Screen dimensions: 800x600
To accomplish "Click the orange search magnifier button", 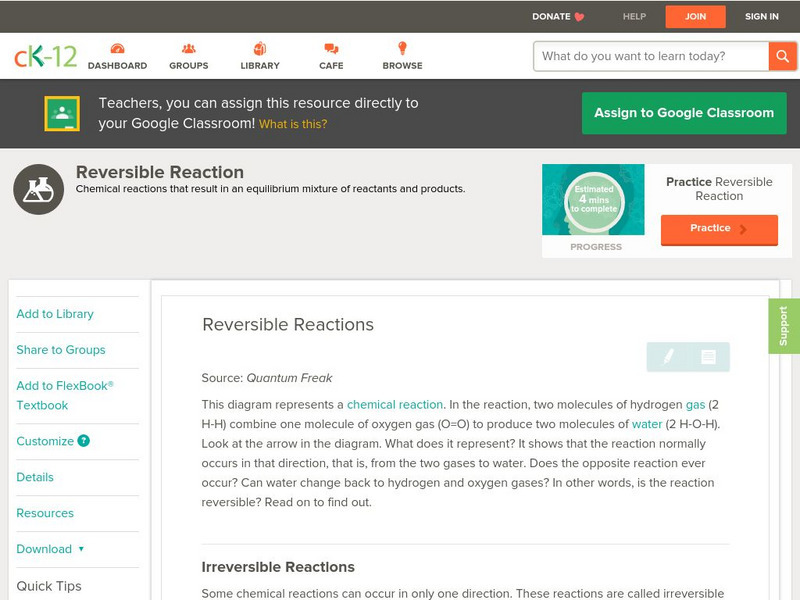I will (782, 56).
